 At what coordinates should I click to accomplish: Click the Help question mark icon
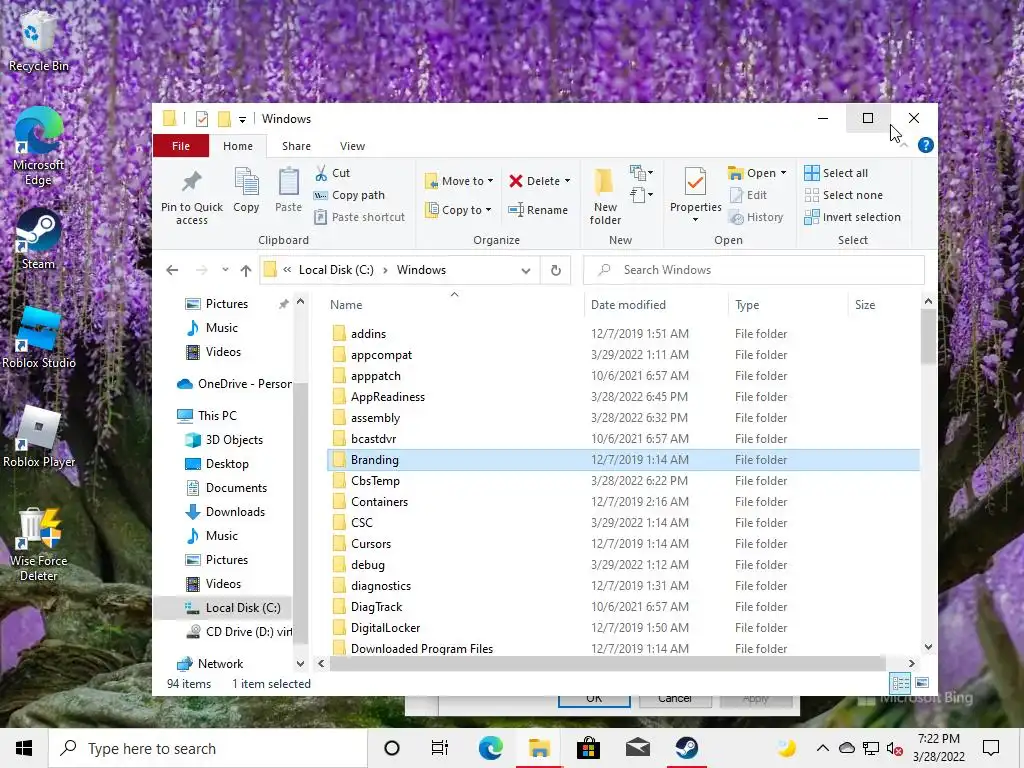point(925,145)
